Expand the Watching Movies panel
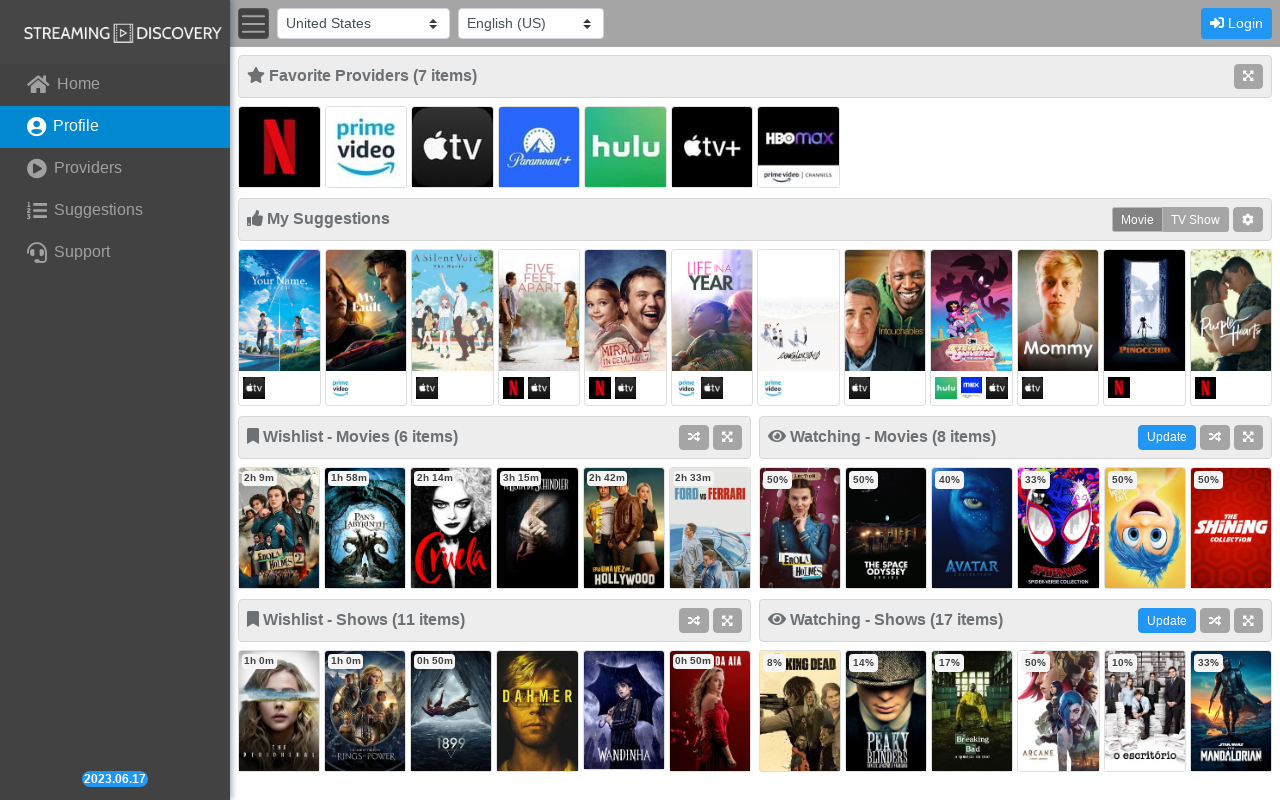 (x=1248, y=437)
